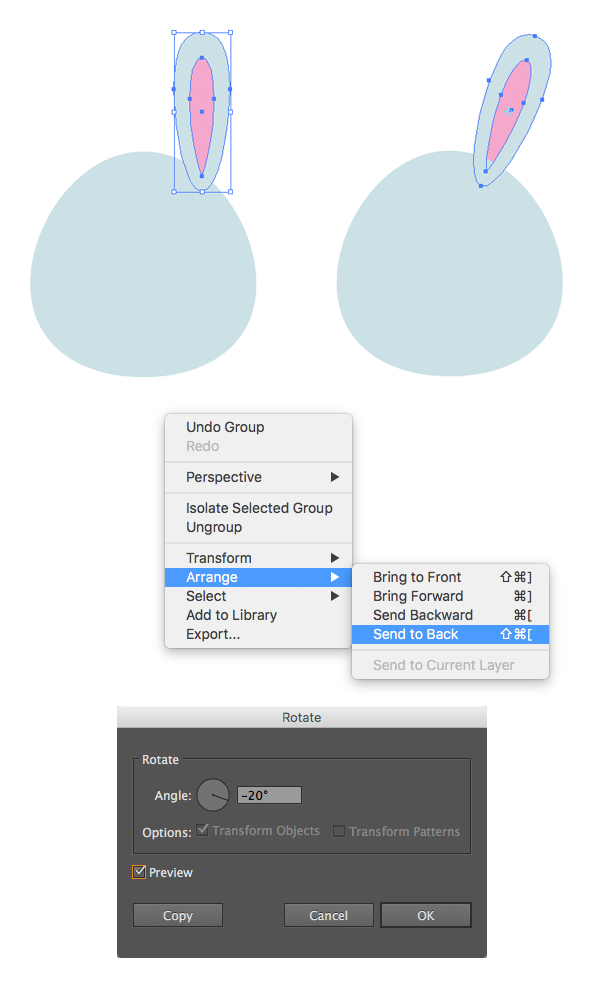Enable the Transform Patterns checkbox
Image resolution: width=600 pixels, height=981 pixels.
[339, 831]
